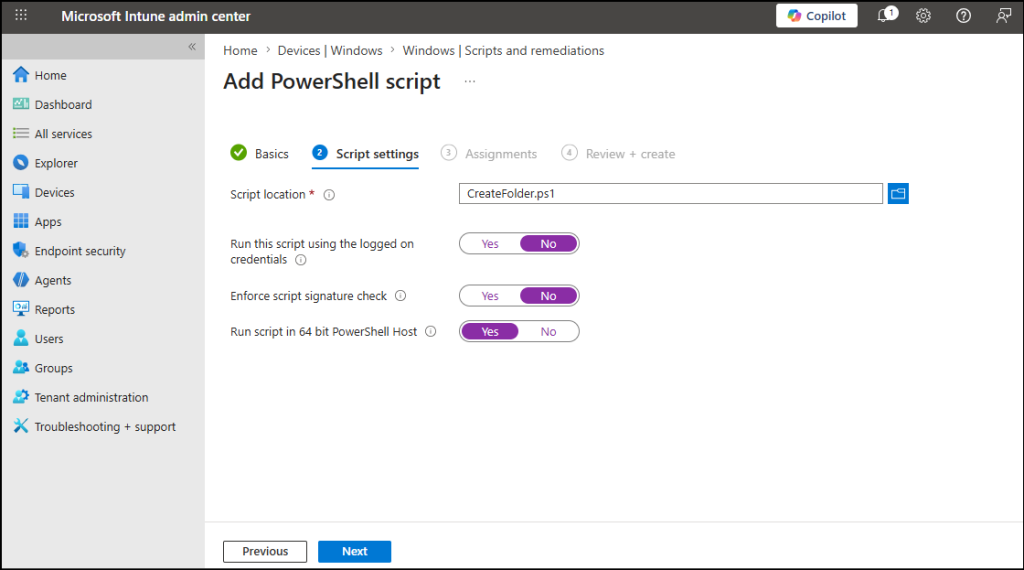Select the Script settings step
The width and height of the screenshot is (1024, 570).
[365, 153]
